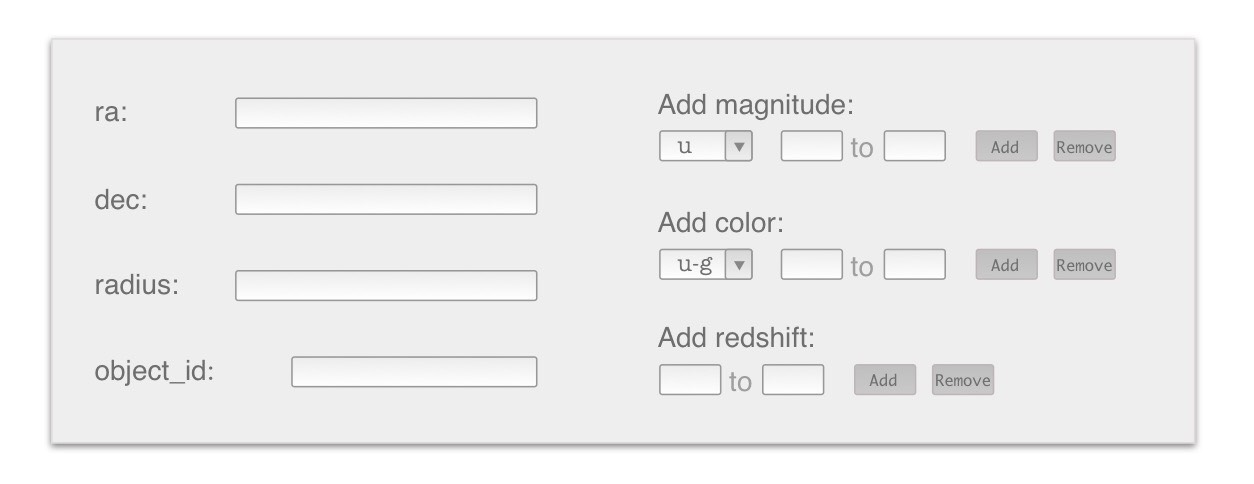
Task: Click the magnitude maximum value field
Action: [914, 147]
